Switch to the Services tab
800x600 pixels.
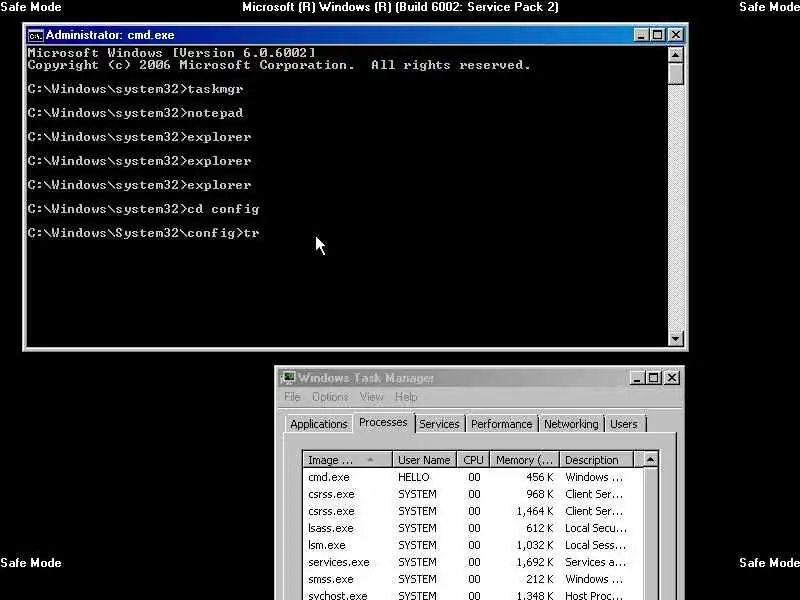click(439, 424)
